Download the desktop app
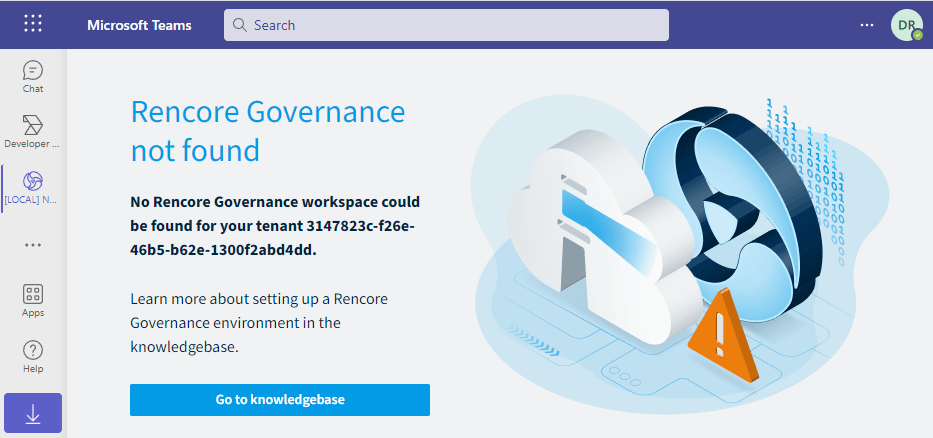This screenshot has width=933, height=438. 33,412
